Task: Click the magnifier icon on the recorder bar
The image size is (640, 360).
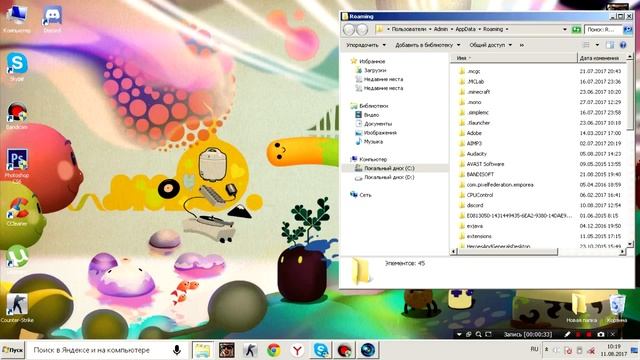Action: [478, 334]
